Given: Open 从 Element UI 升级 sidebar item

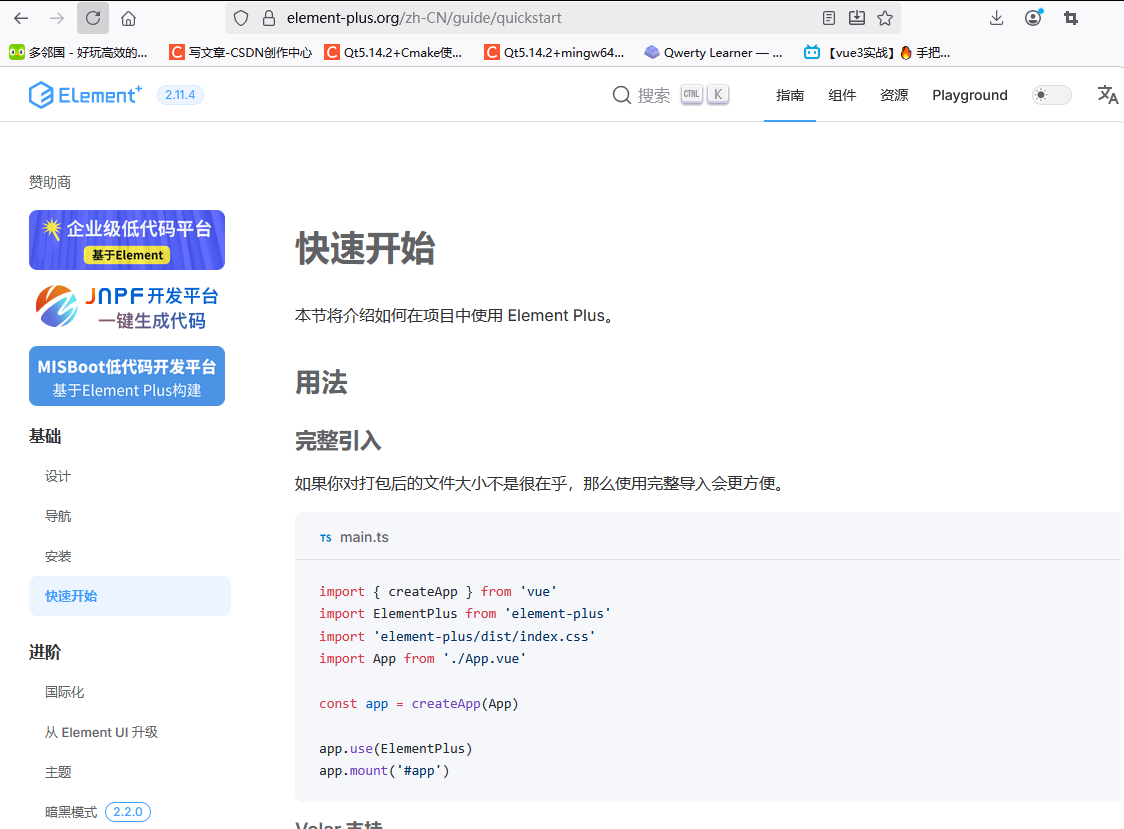Looking at the screenshot, I should [101, 732].
